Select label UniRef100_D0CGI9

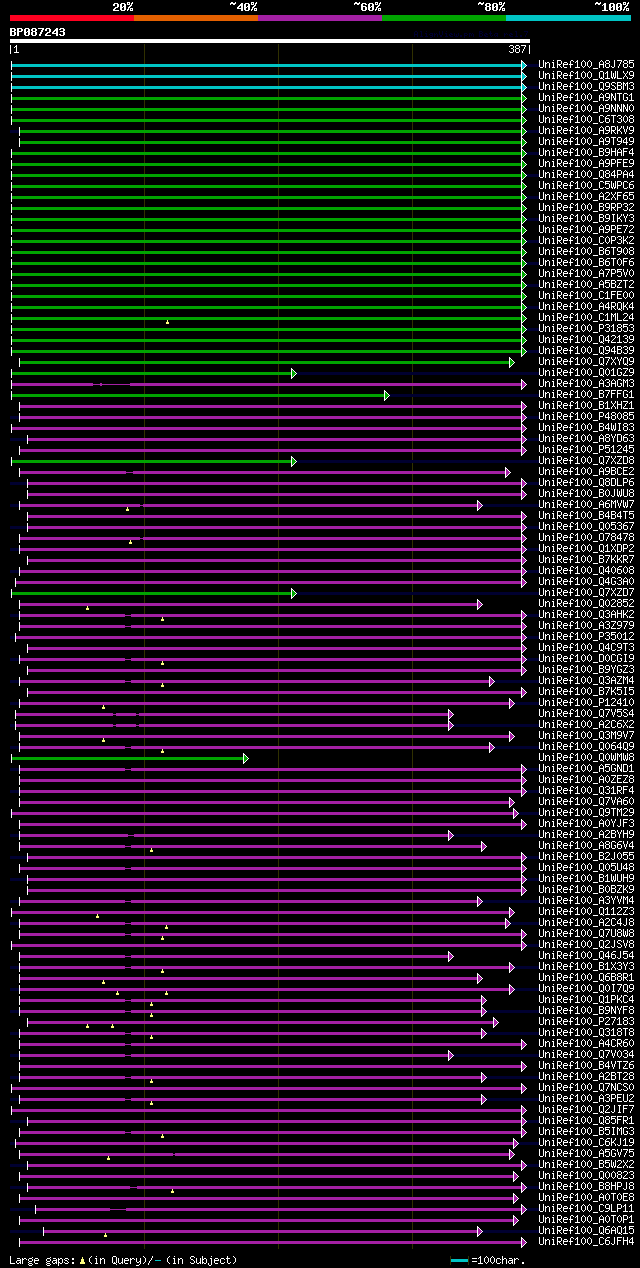point(586,658)
